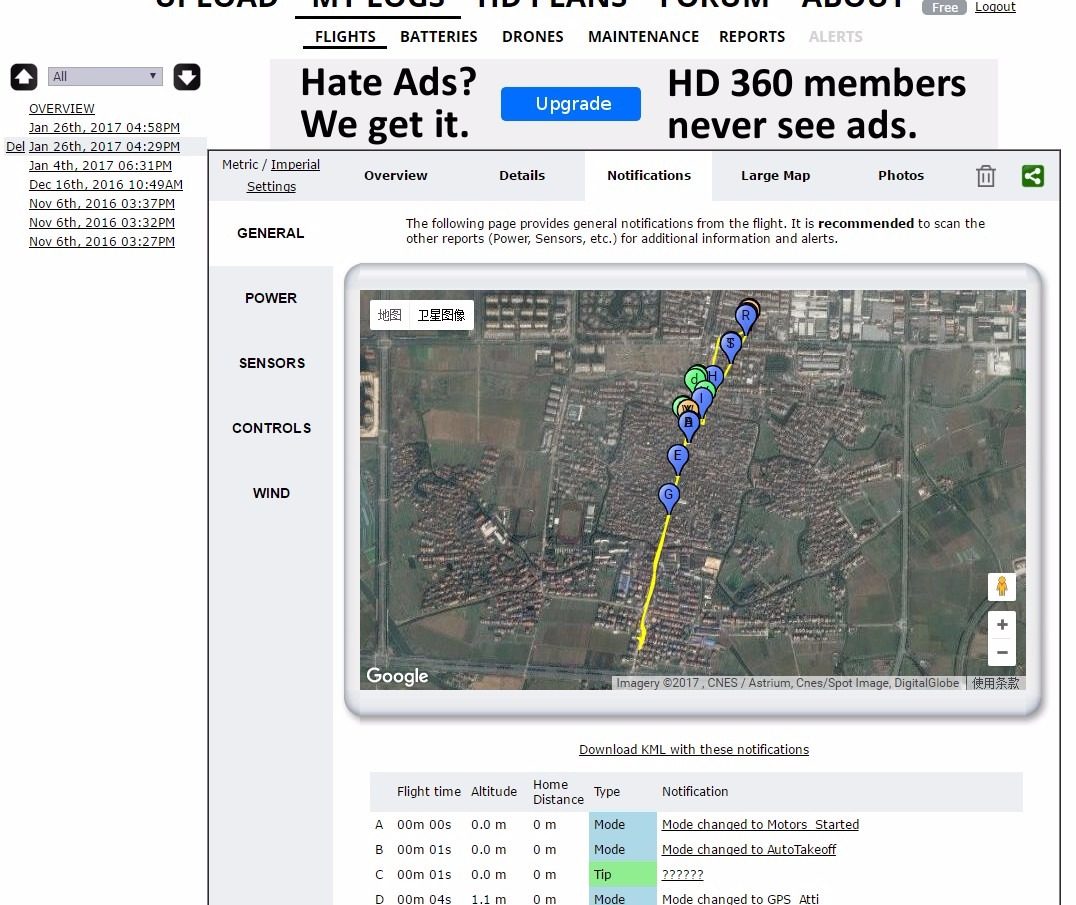Click the 'Home Distance' column header
The image size is (1076, 905).
(558, 792)
